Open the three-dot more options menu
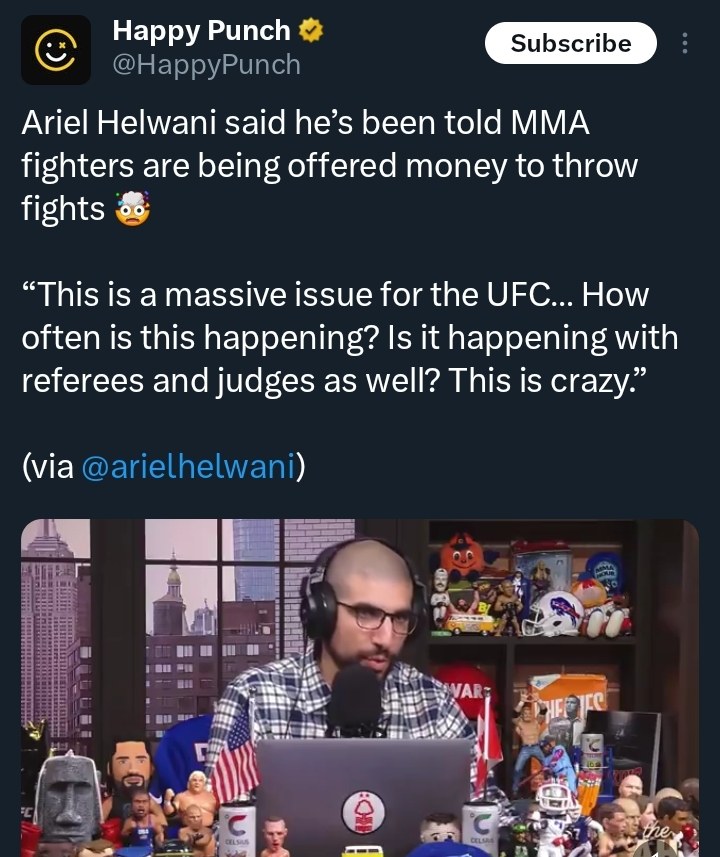The height and width of the screenshot is (857, 720). pyautogui.click(x=684, y=43)
